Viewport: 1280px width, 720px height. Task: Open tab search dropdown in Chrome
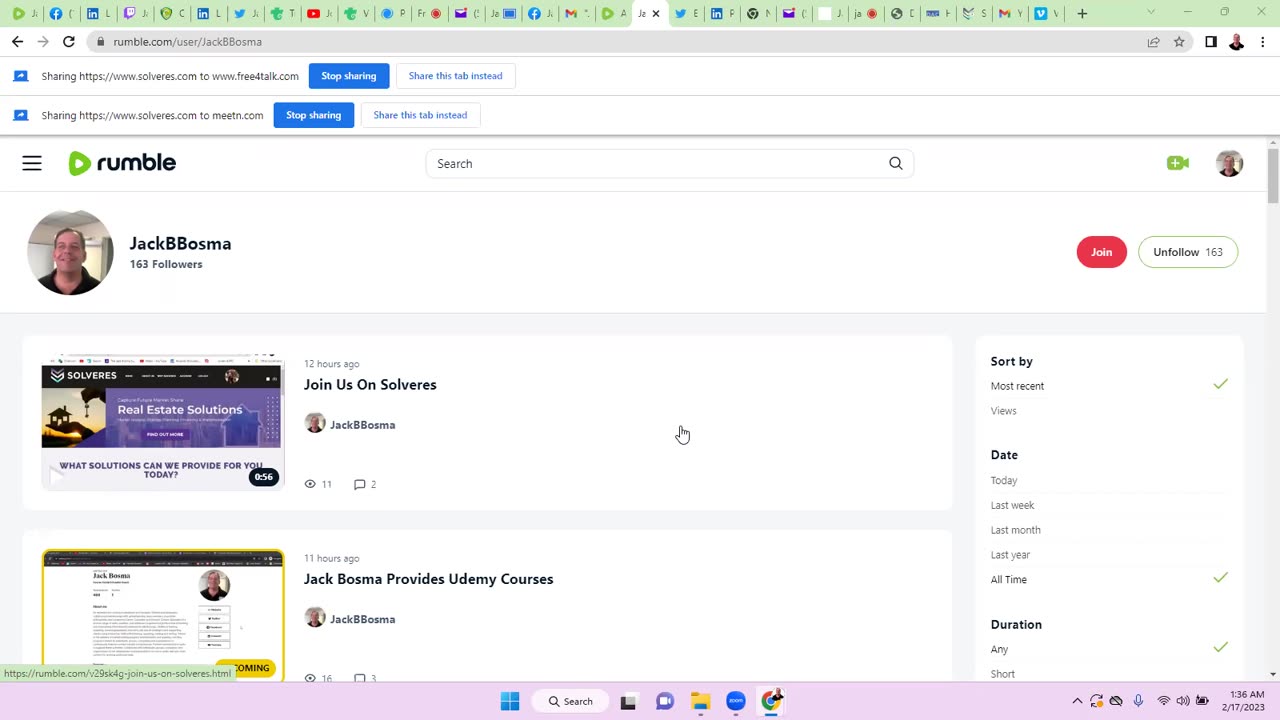1151,13
